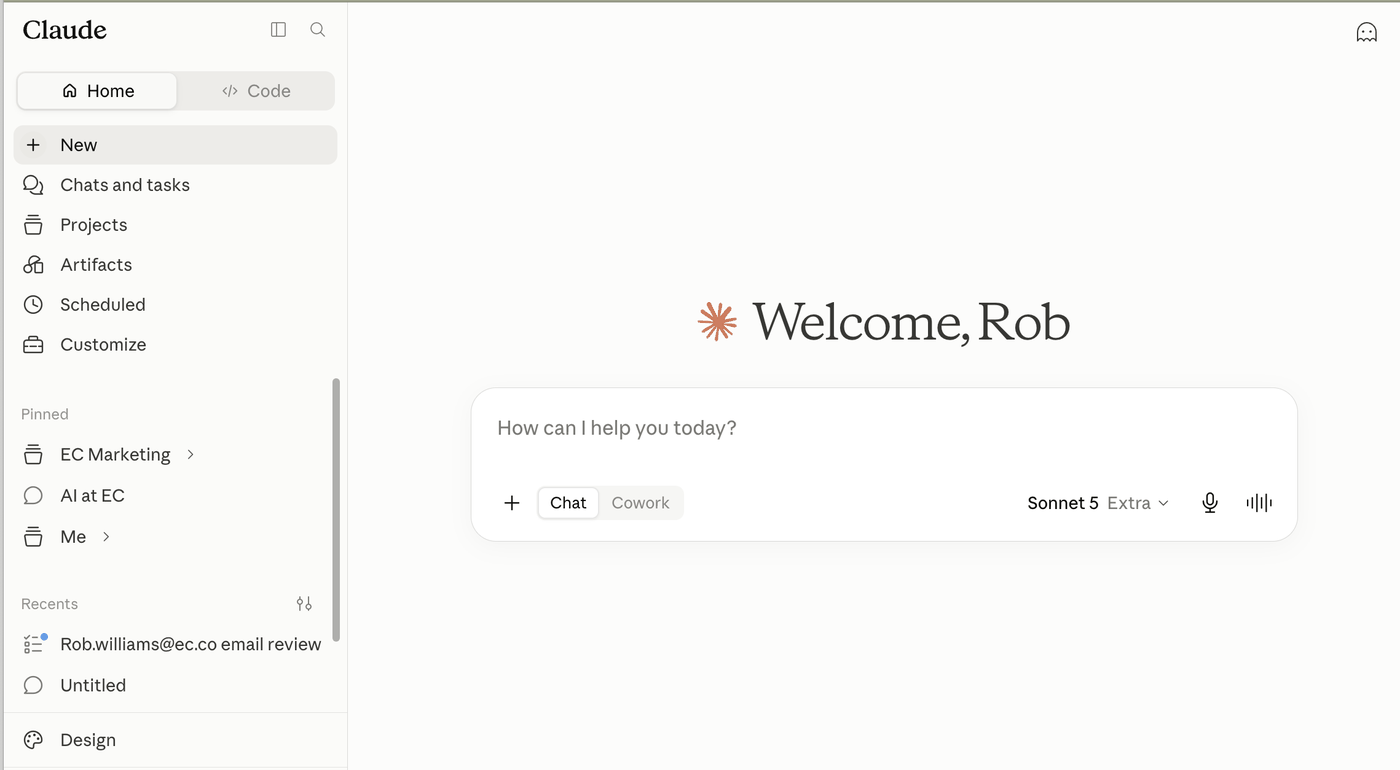Open Scheduled in the sidebar
The width and height of the screenshot is (1400, 770).
click(175, 305)
